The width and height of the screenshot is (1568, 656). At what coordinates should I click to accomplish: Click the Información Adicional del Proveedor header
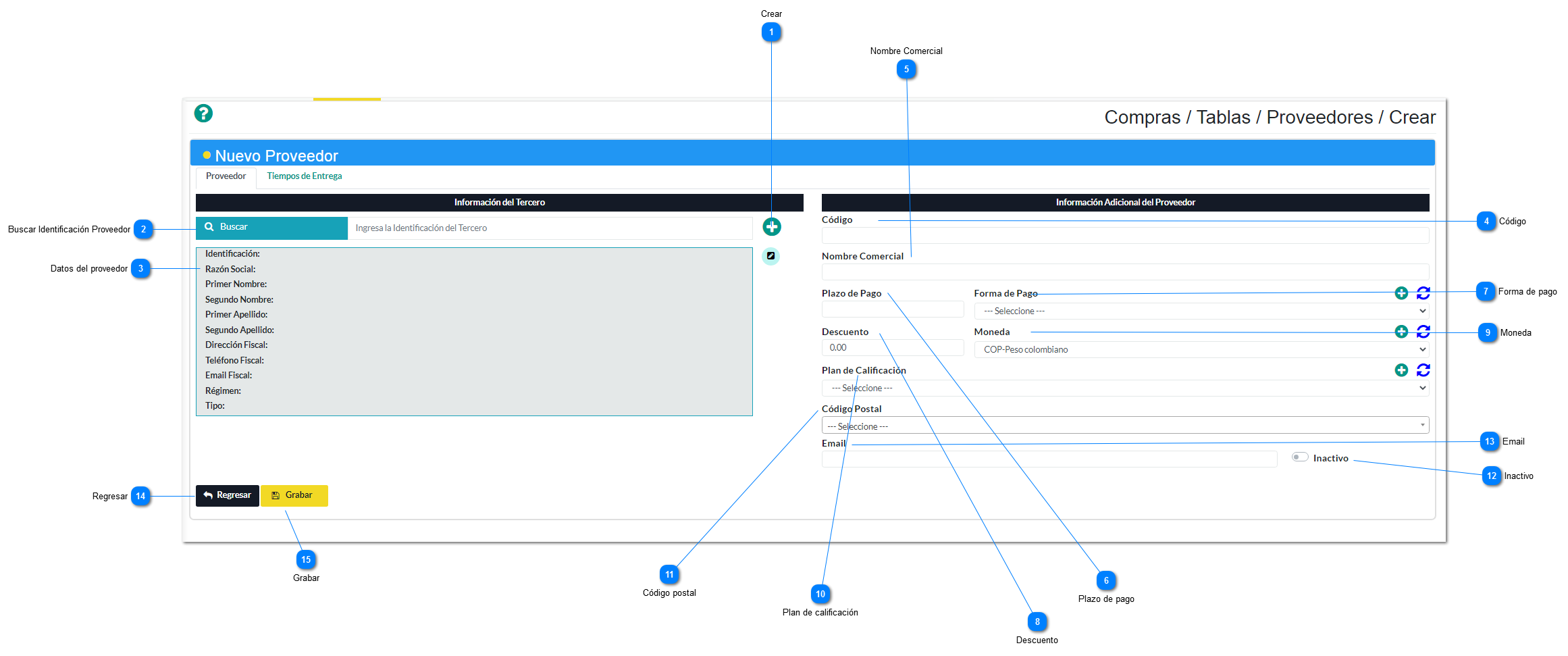pyautogui.click(x=1126, y=203)
